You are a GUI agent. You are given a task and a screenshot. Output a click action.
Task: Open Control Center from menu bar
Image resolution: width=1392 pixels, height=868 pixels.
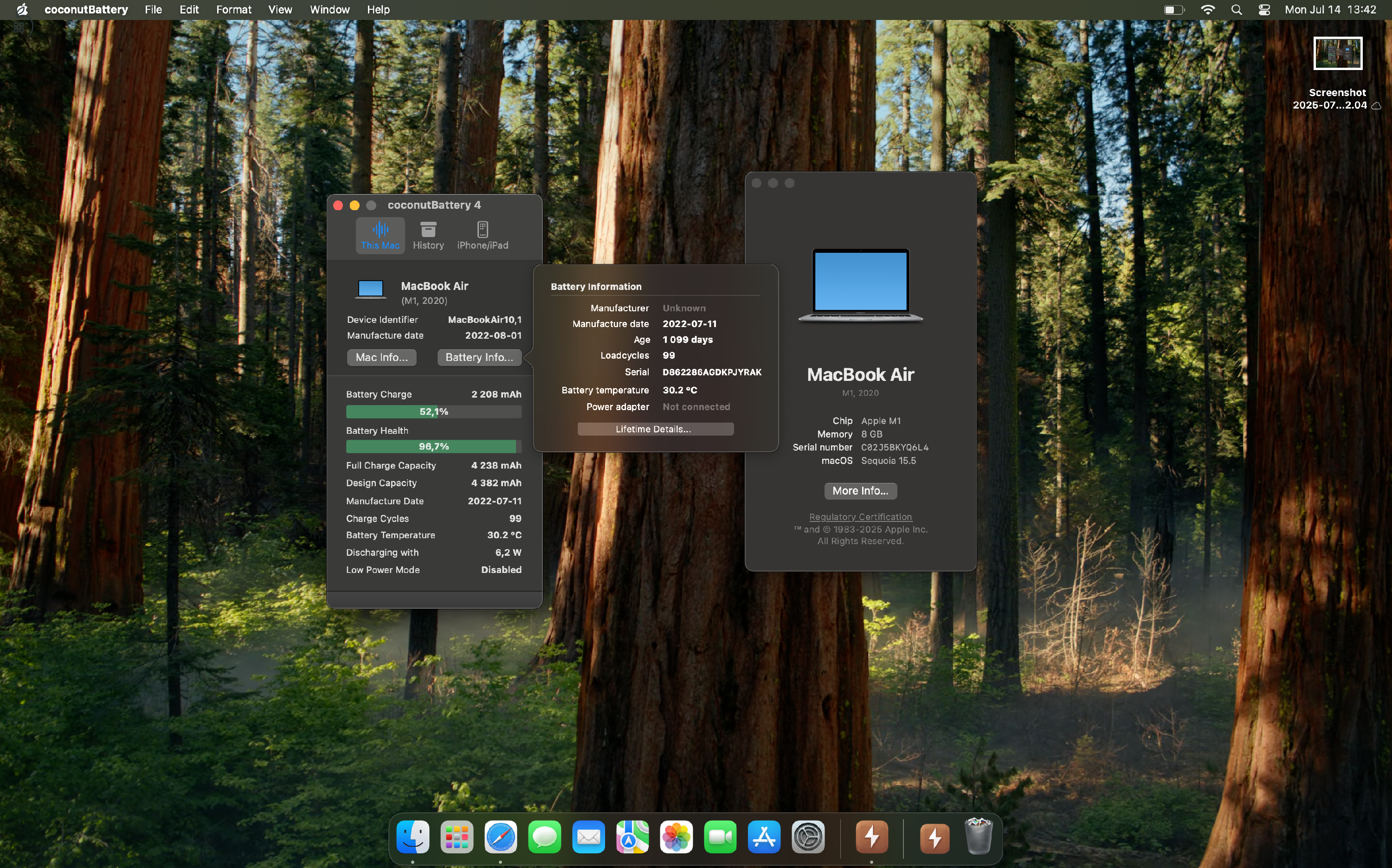point(1264,10)
